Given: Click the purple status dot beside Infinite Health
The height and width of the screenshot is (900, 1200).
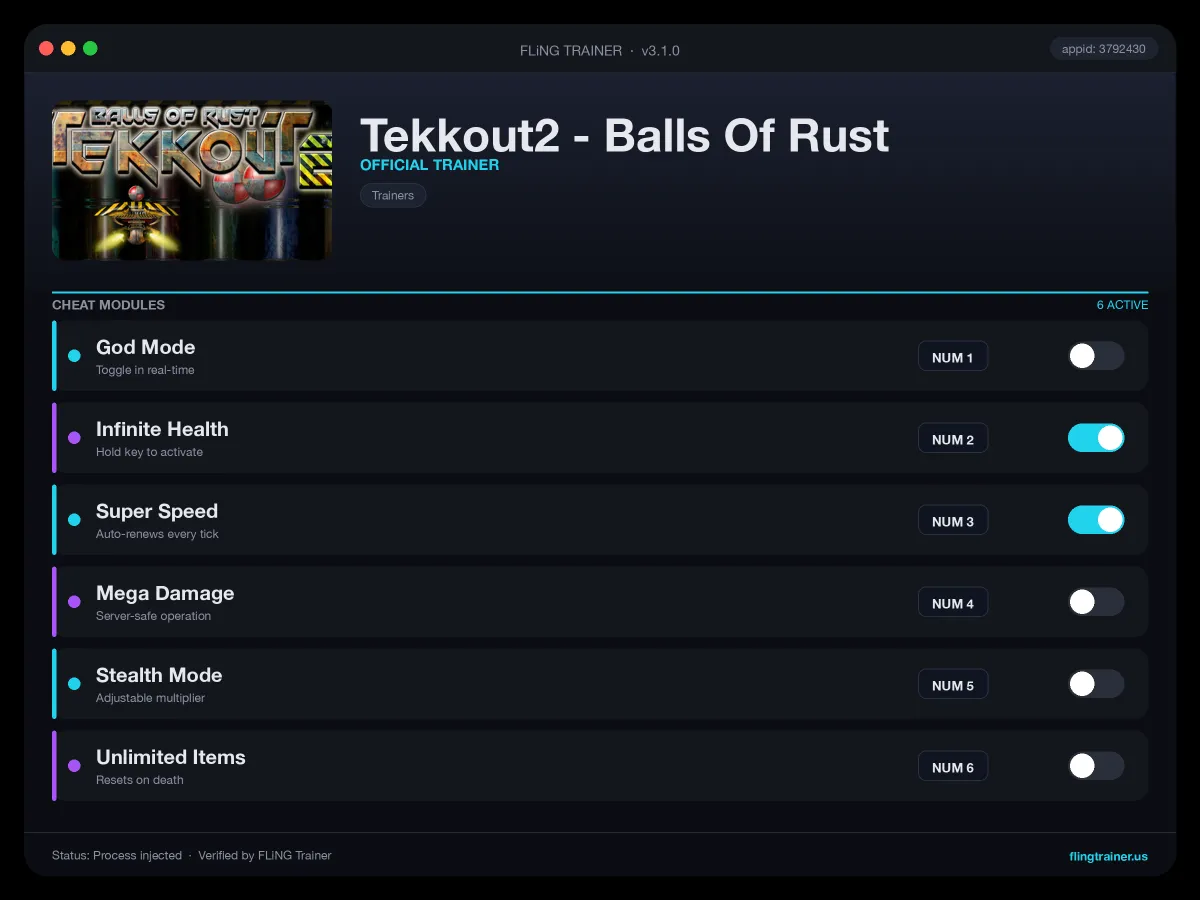Looking at the screenshot, I should coord(74,438).
